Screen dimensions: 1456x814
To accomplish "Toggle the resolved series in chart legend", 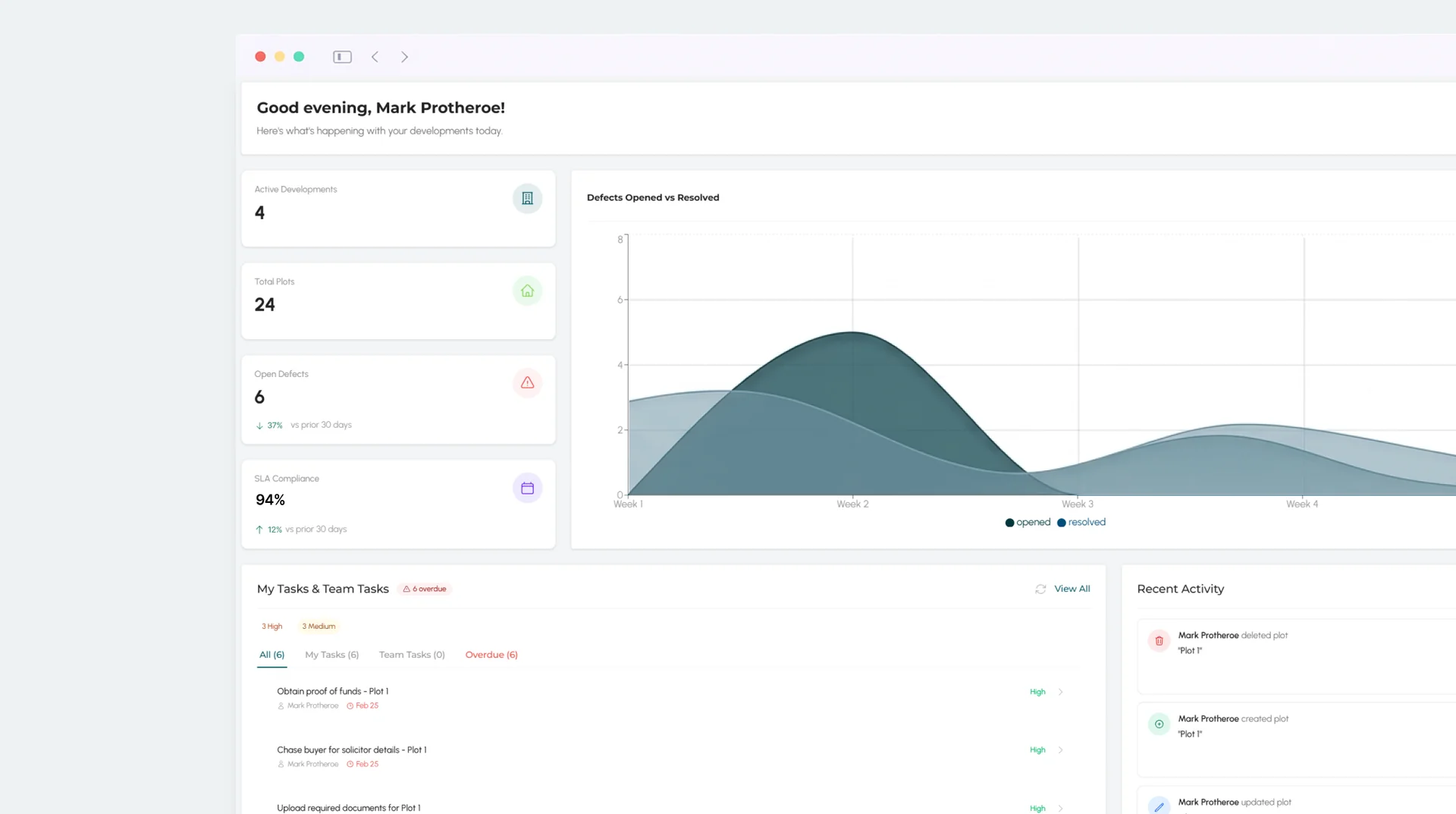I will (x=1081, y=523).
